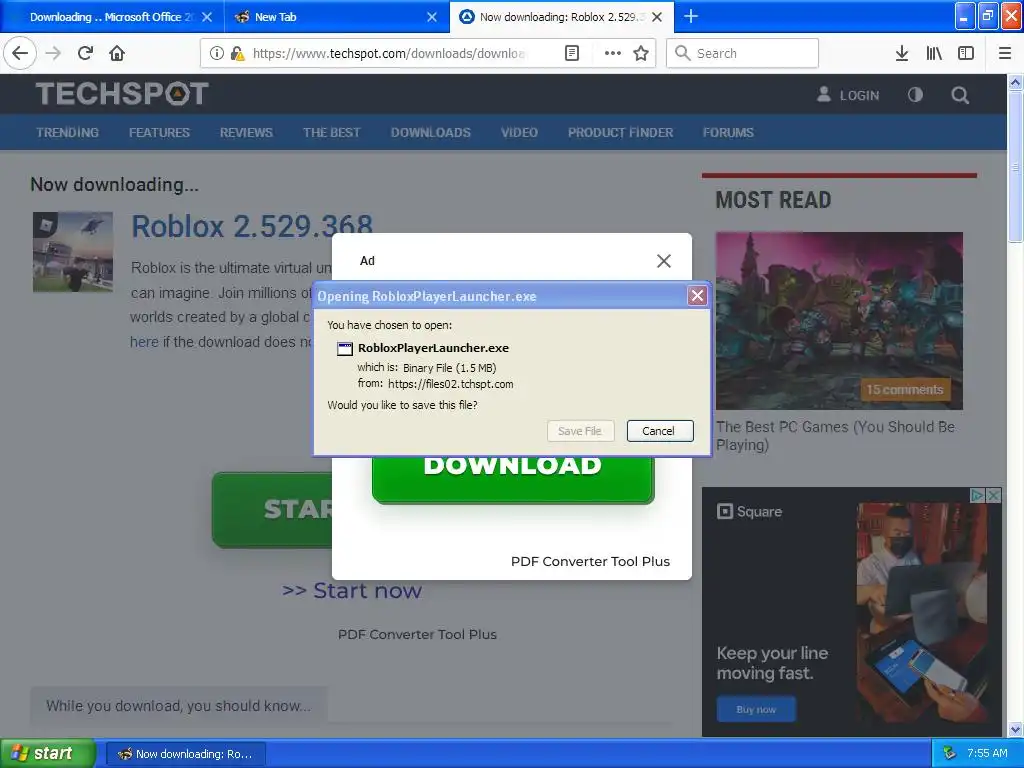Click the padlock security icon in address bar
Viewport: 1024px width, 768px height.
pyautogui.click(x=237, y=53)
